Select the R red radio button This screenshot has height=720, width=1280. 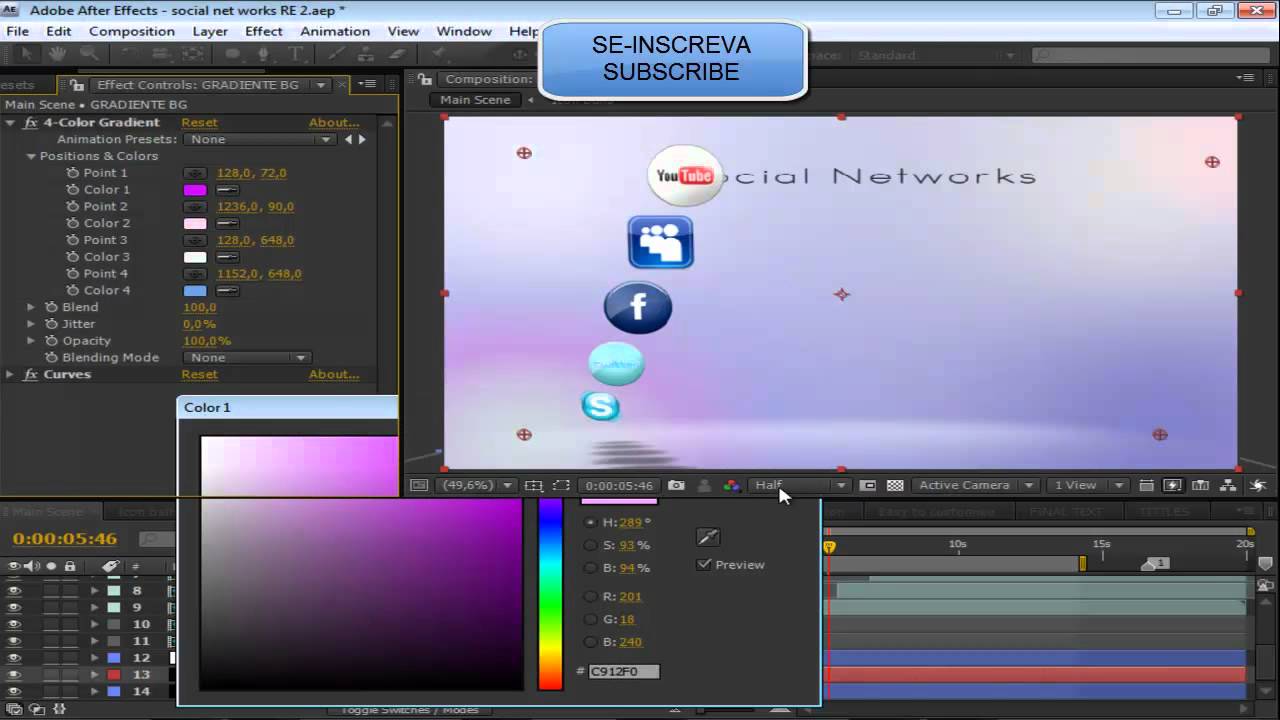pyautogui.click(x=591, y=596)
